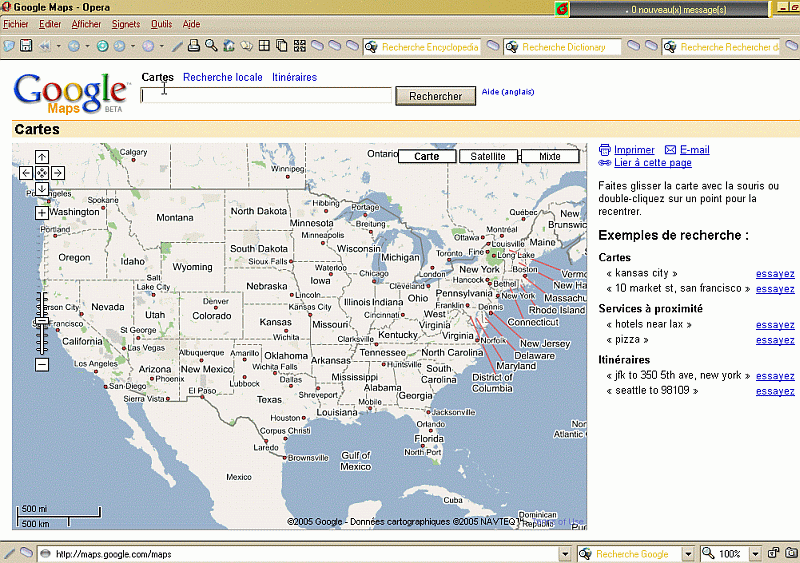The image size is (800, 563).
Task: Open Back button history dropdown arrow
Action: click(x=87, y=46)
